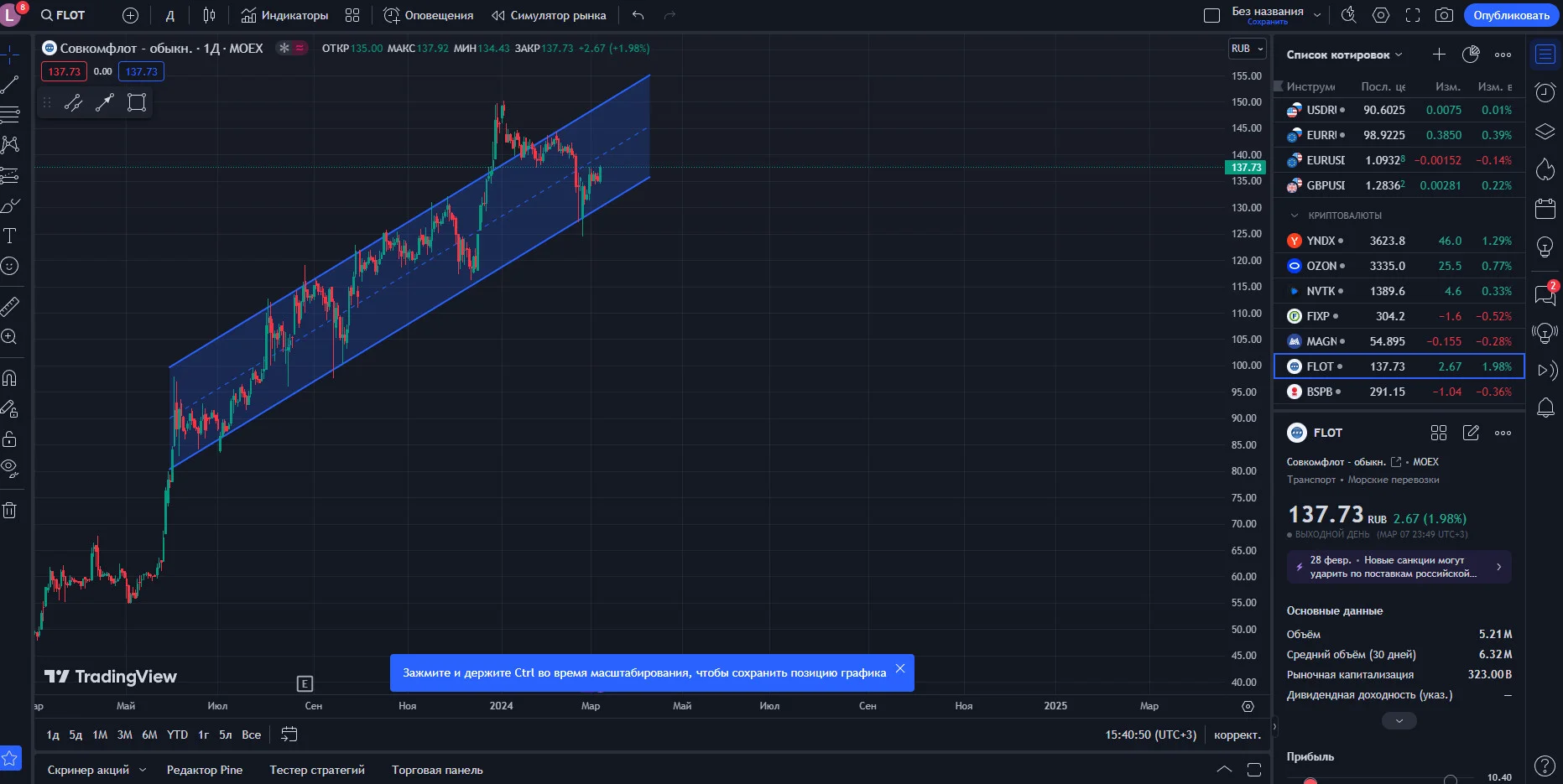Viewport: 1563px width, 784px height.
Task: Open the emoji and icons tool
Action: point(10,266)
